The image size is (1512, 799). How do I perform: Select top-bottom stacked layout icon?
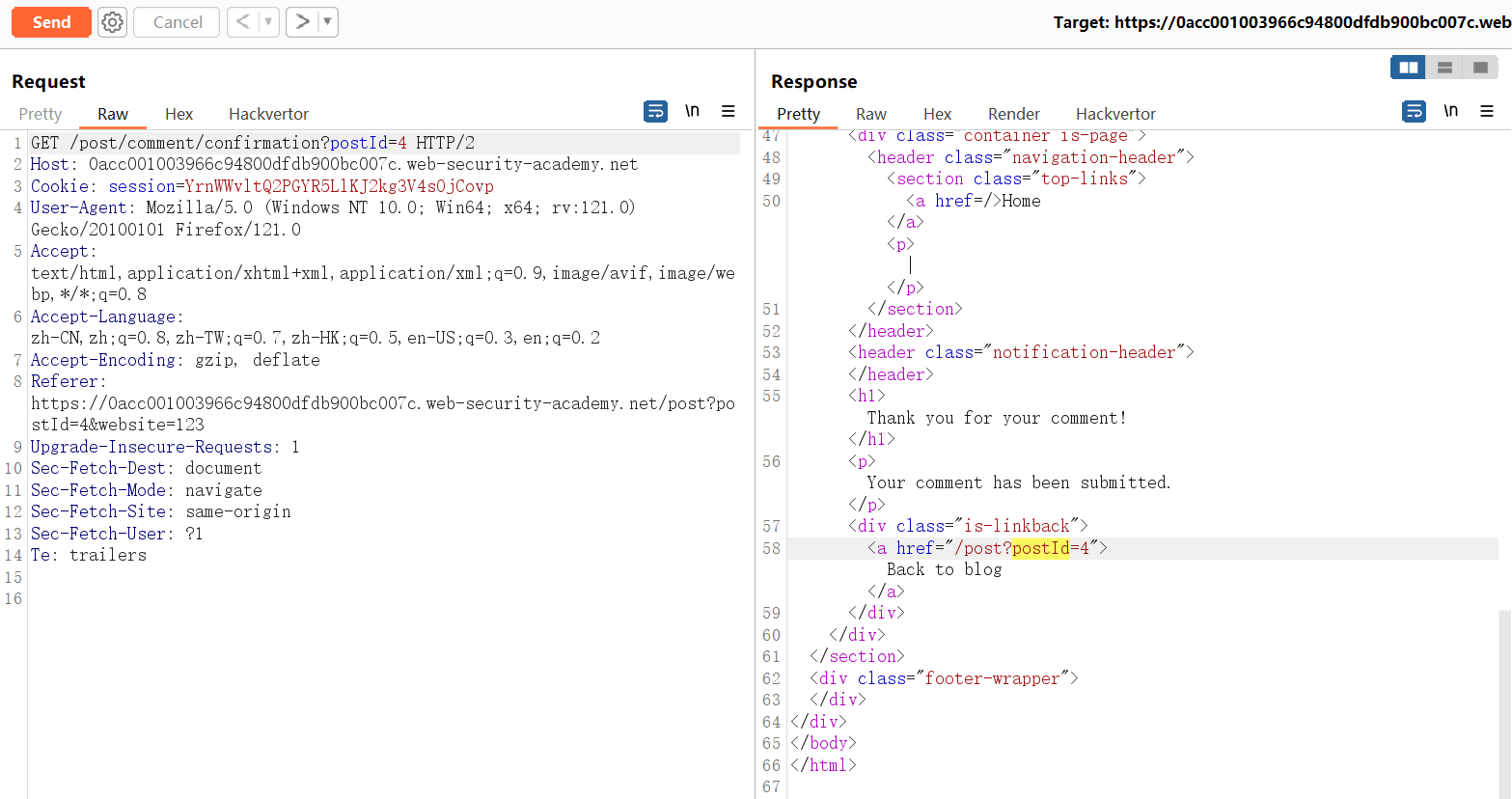pyautogui.click(x=1444, y=68)
